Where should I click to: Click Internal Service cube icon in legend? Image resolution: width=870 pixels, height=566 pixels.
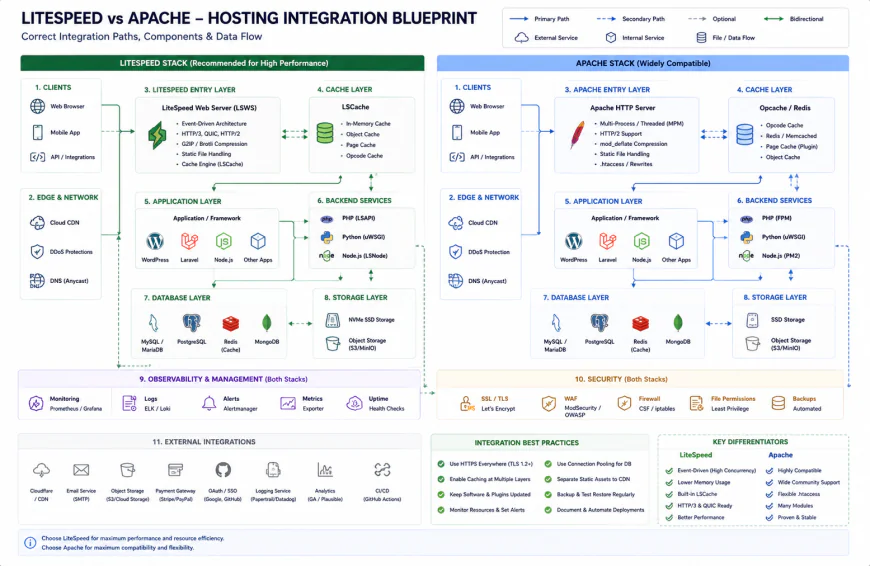coord(611,38)
